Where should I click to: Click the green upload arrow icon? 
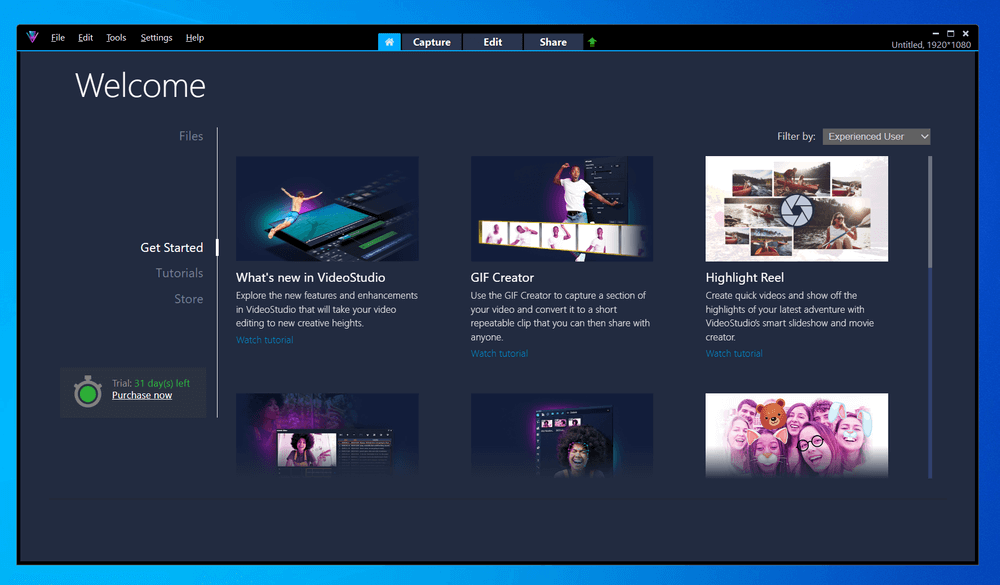(x=592, y=42)
